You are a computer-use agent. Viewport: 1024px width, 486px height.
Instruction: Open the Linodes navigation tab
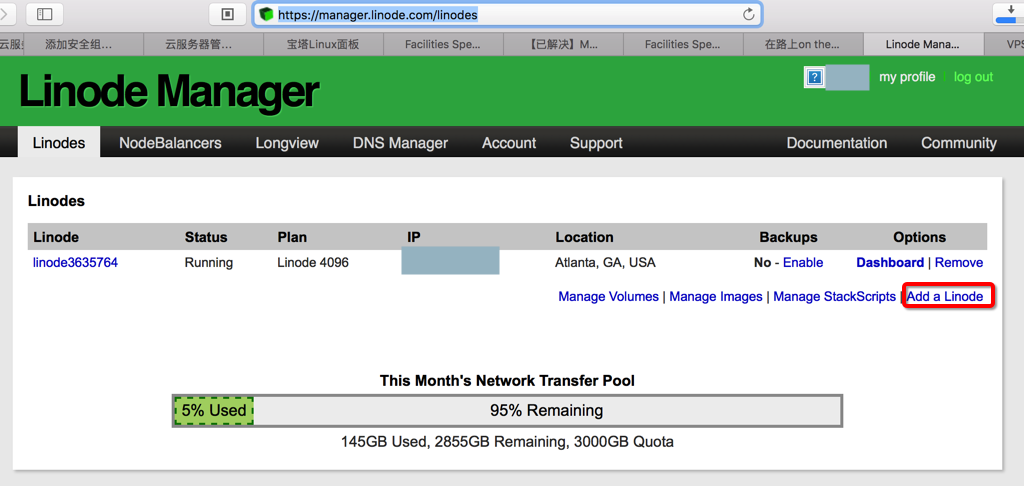pos(59,142)
